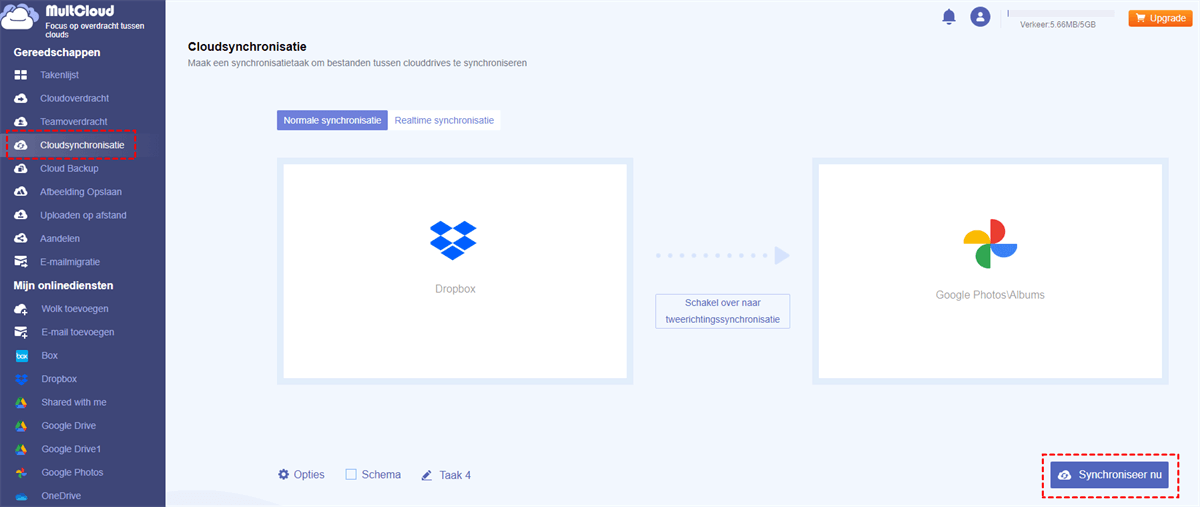This screenshot has height=507, width=1200.
Task: Click the Aandelen share icon
Action: click(21, 239)
